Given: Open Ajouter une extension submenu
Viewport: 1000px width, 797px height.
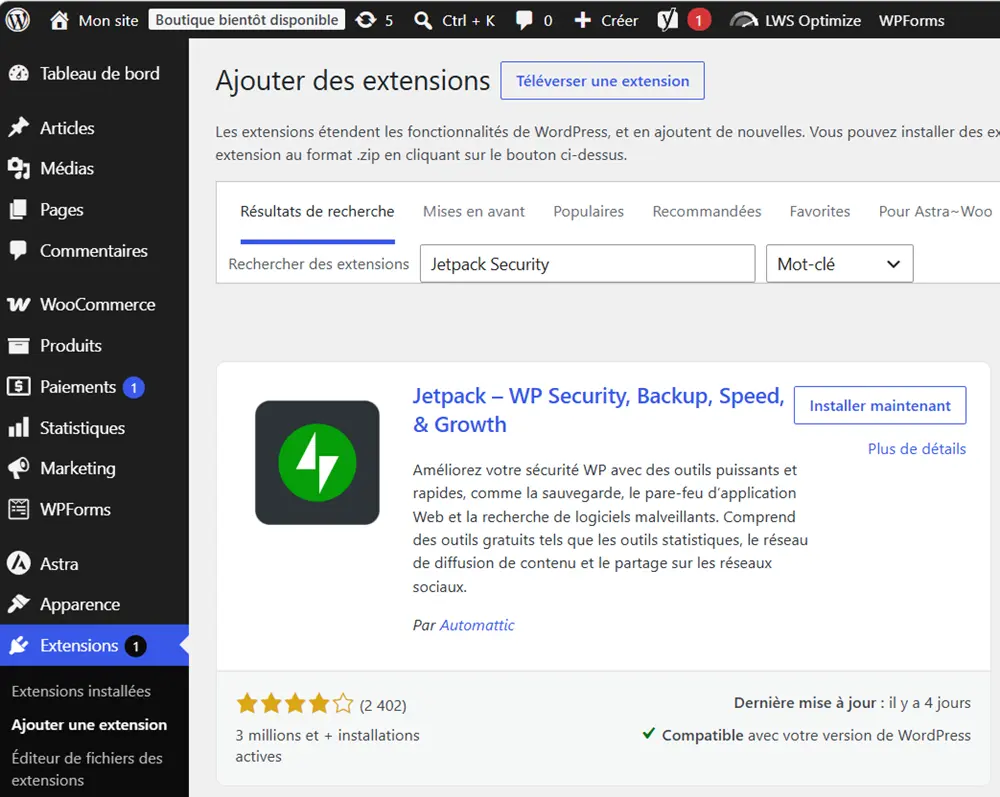Looking at the screenshot, I should coord(89,725).
